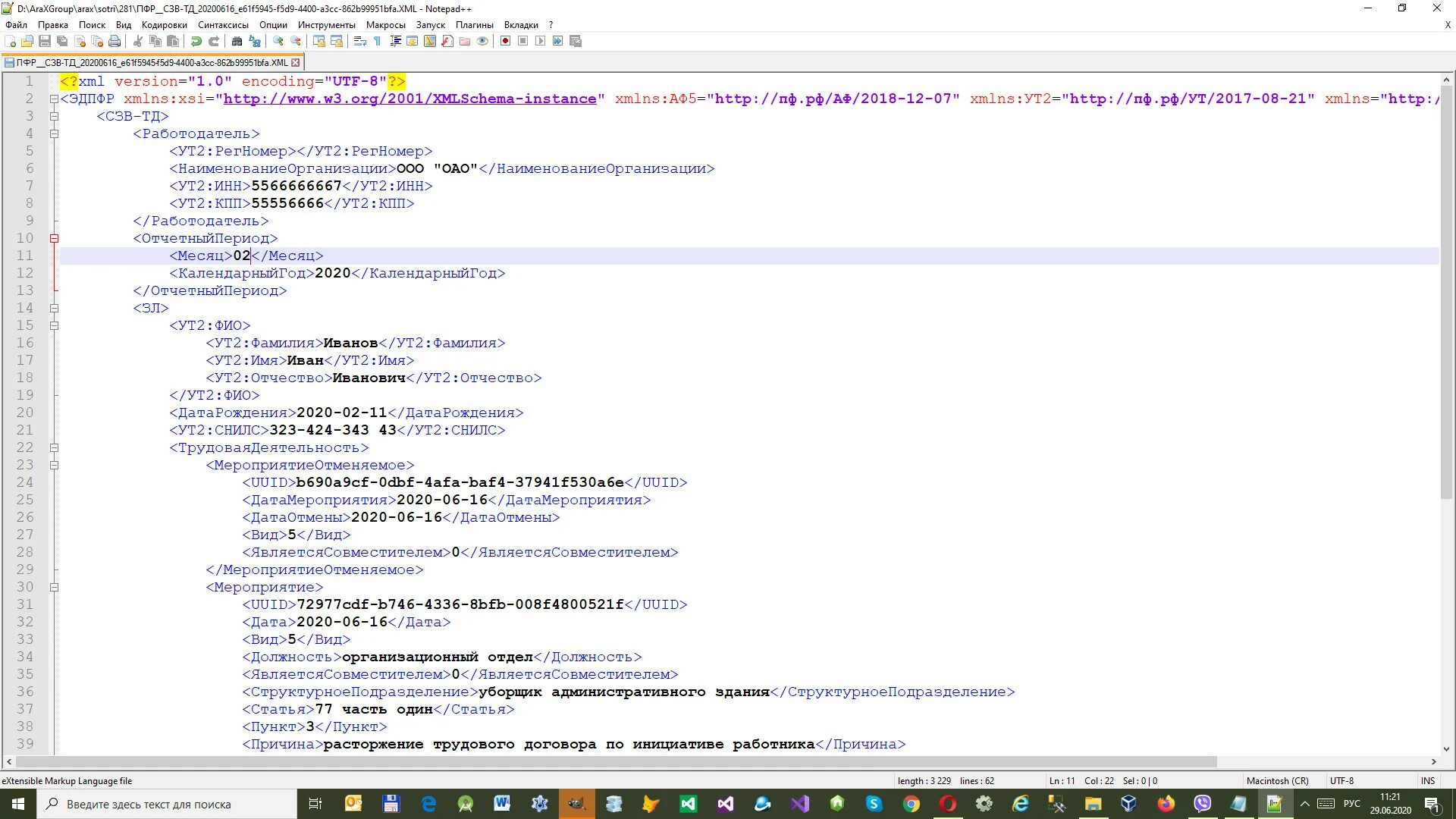Open the user defined language icon
The width and height of the screenshot is (1456, 819).
click(x=413, y=41)
